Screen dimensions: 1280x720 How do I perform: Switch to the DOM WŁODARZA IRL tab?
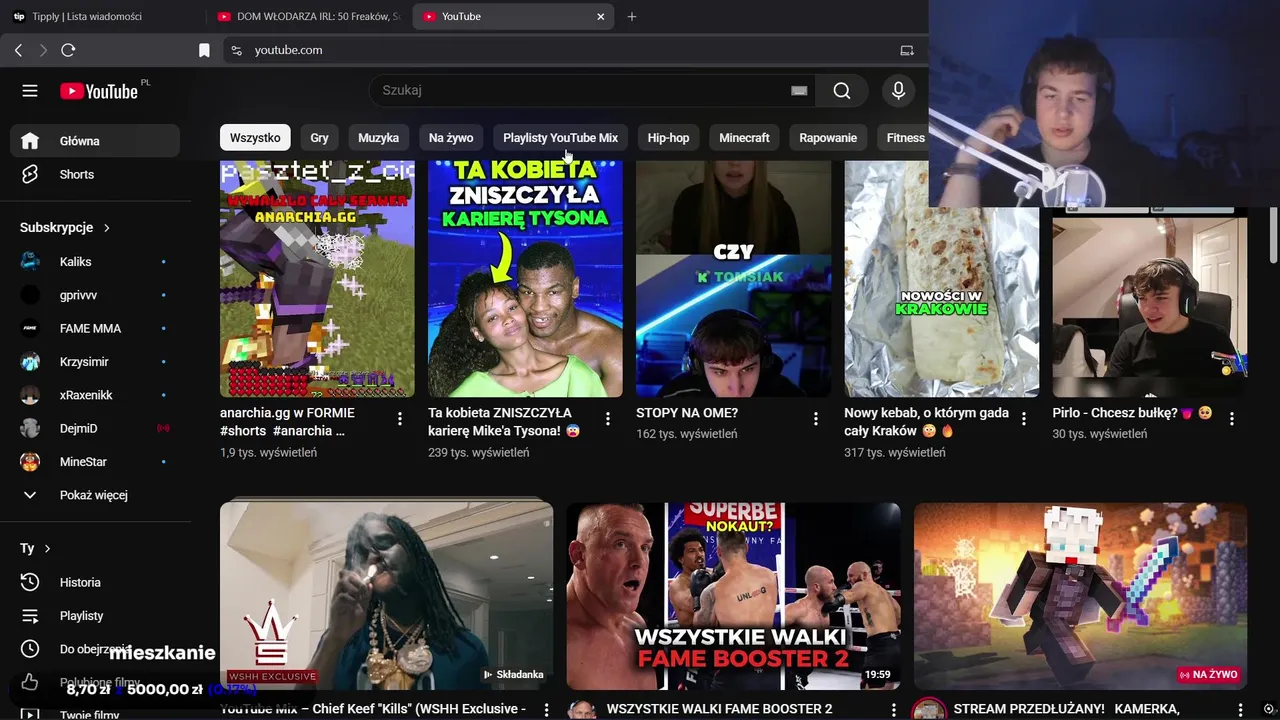point(308,16)
